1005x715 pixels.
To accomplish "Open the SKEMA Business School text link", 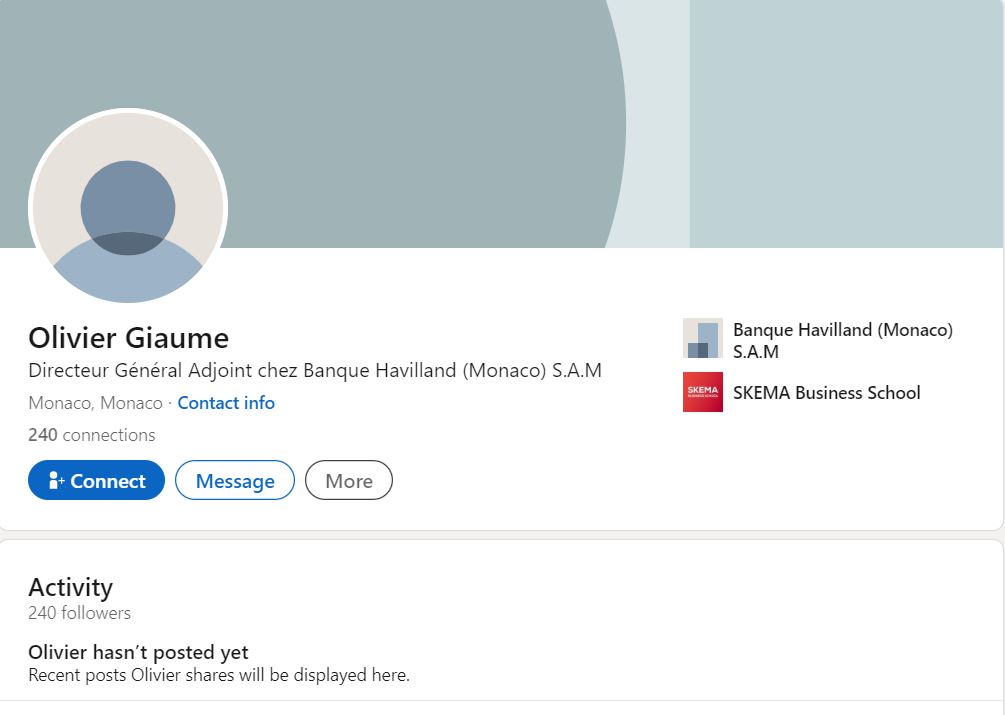I will 826,393.
